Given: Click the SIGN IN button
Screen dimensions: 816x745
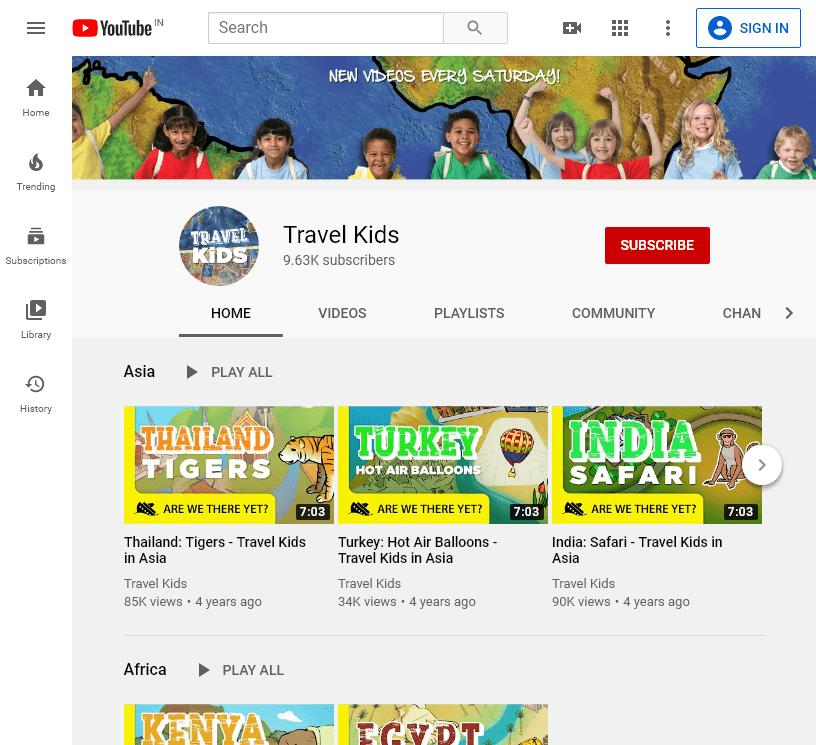Looking at the screenshot, I should 748,28.
